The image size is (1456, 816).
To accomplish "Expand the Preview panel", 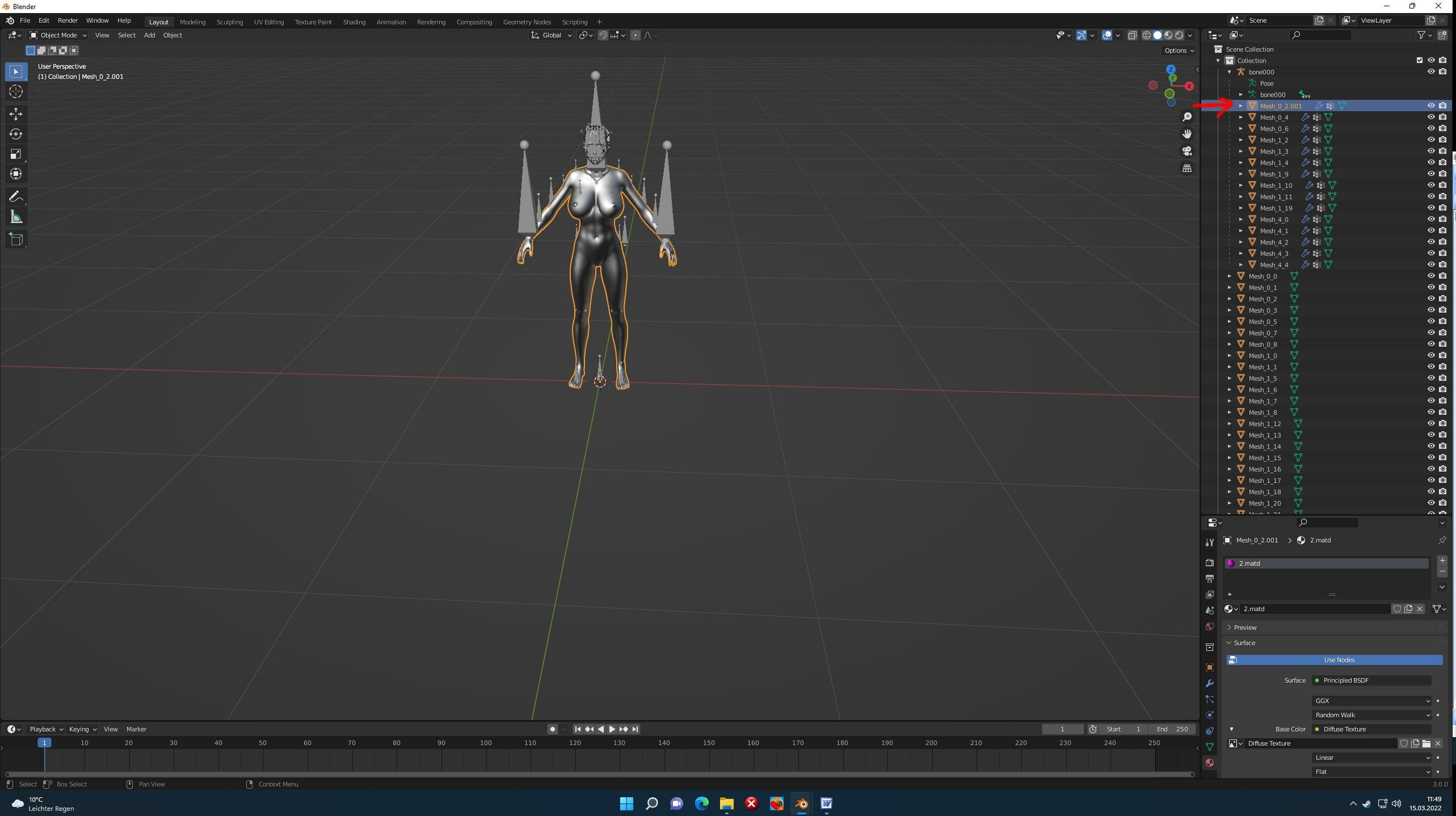I will tap(1245, 628).
